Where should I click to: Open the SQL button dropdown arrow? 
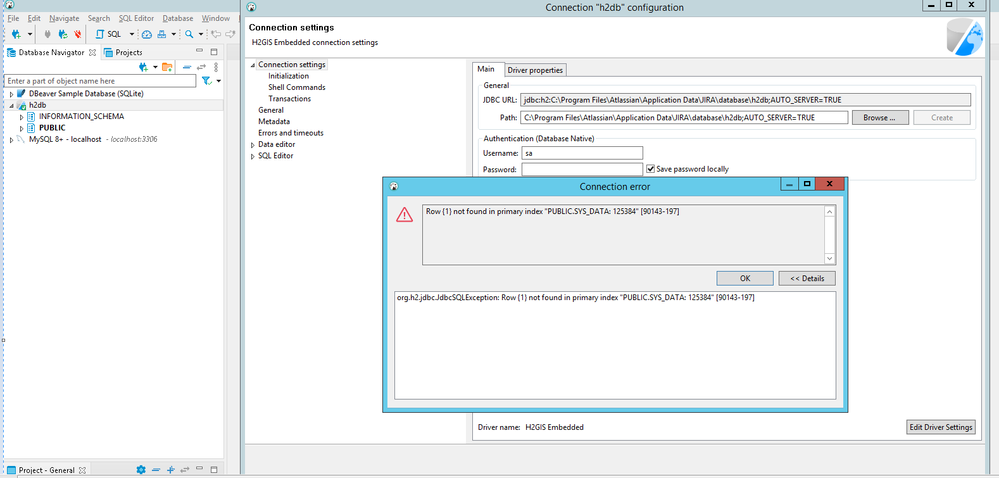[x=132, y=34]
